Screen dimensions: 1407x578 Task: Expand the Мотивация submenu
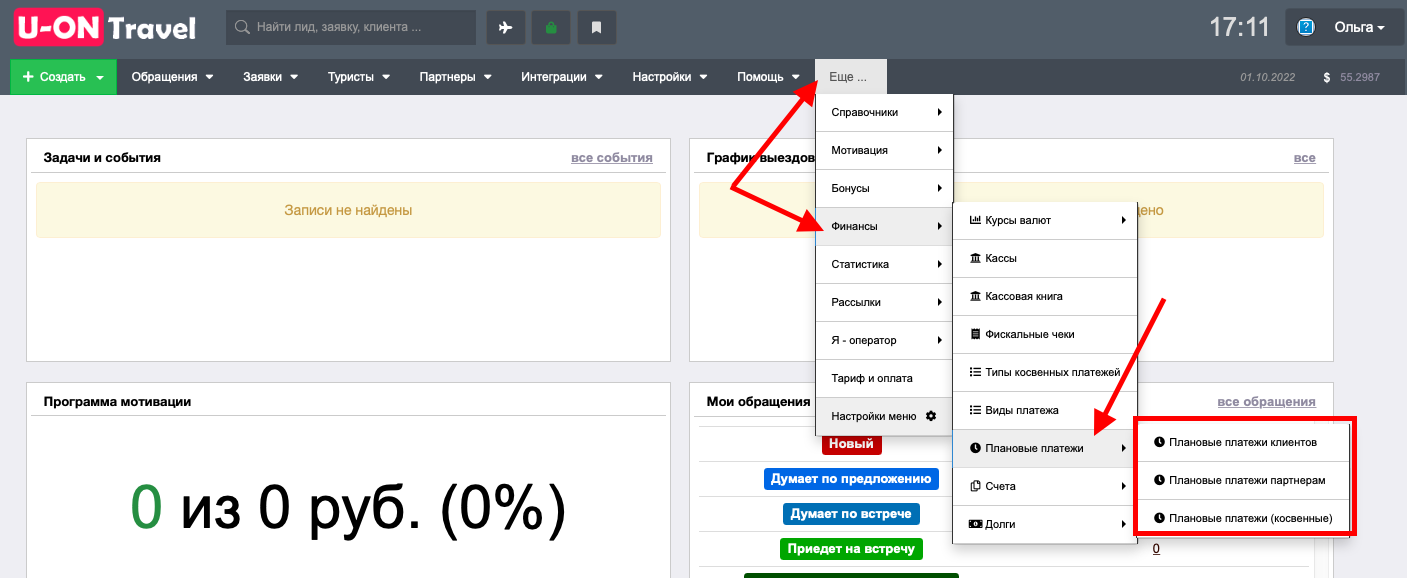884,150
